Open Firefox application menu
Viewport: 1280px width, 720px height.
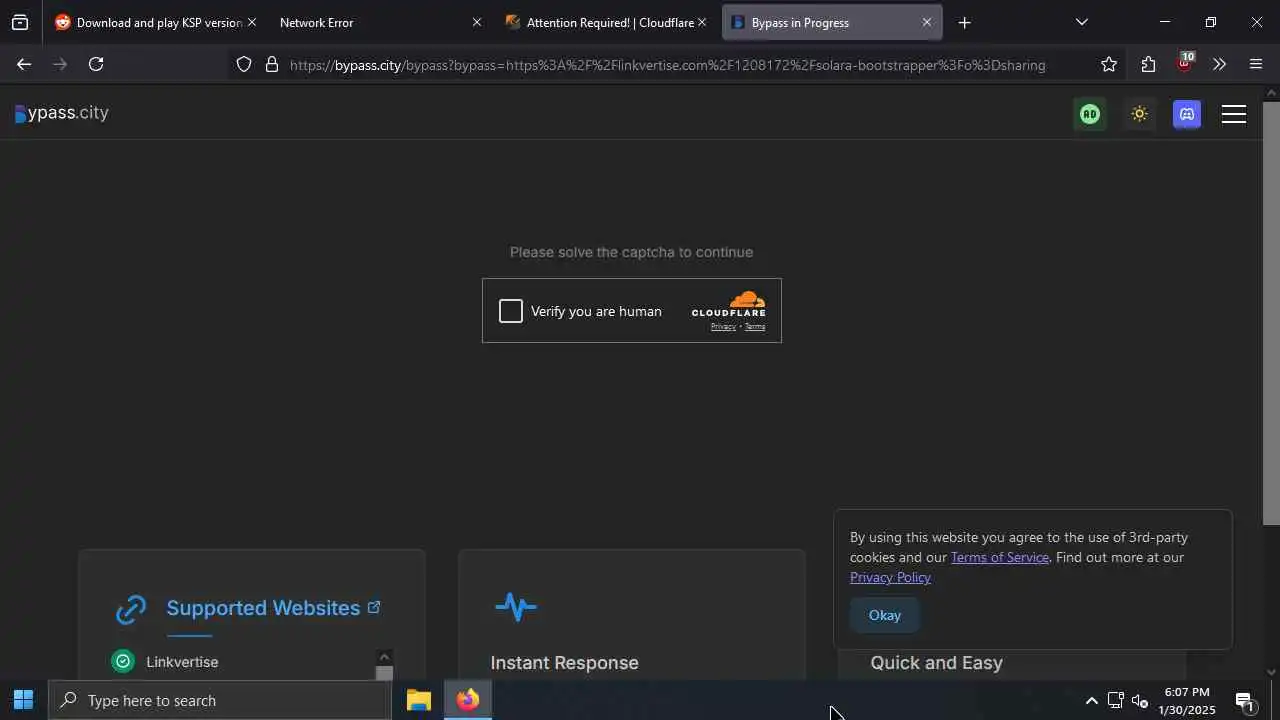(1256, 65)
